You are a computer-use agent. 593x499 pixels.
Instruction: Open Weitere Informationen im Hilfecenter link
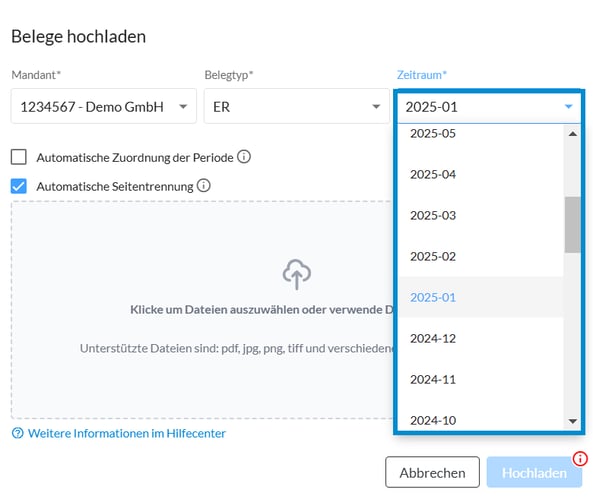click(127, 433)
